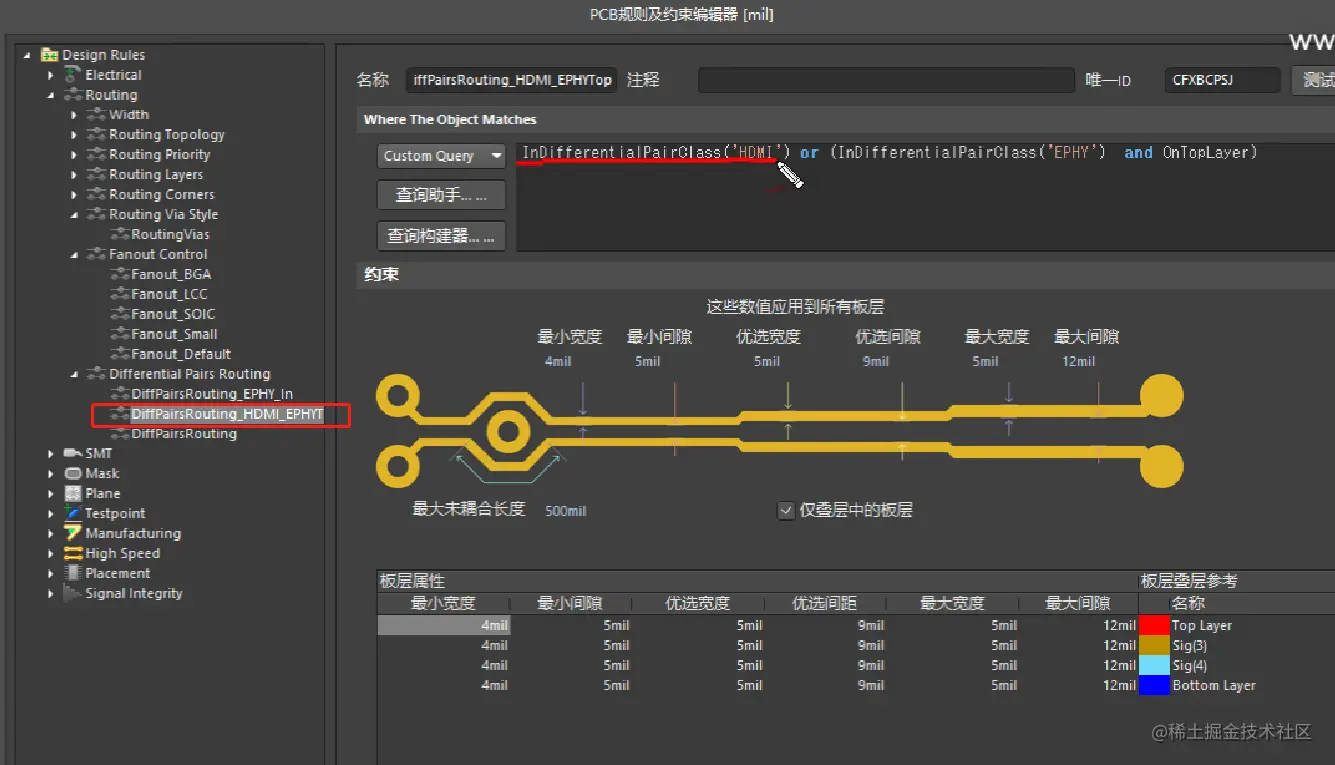Click the Fanout_SOIC rule icon
The image size is (1335, 765).
coord(120,315)
